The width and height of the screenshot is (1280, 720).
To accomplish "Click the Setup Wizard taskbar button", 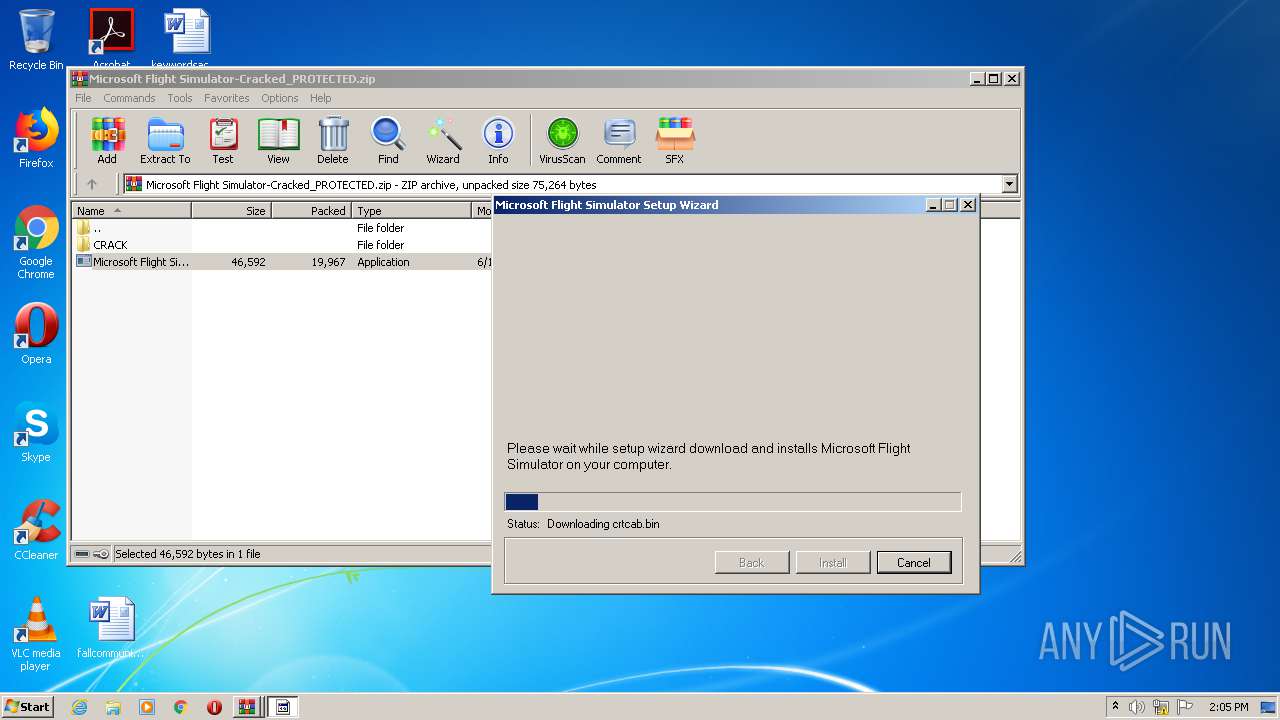I will point(282,707).
